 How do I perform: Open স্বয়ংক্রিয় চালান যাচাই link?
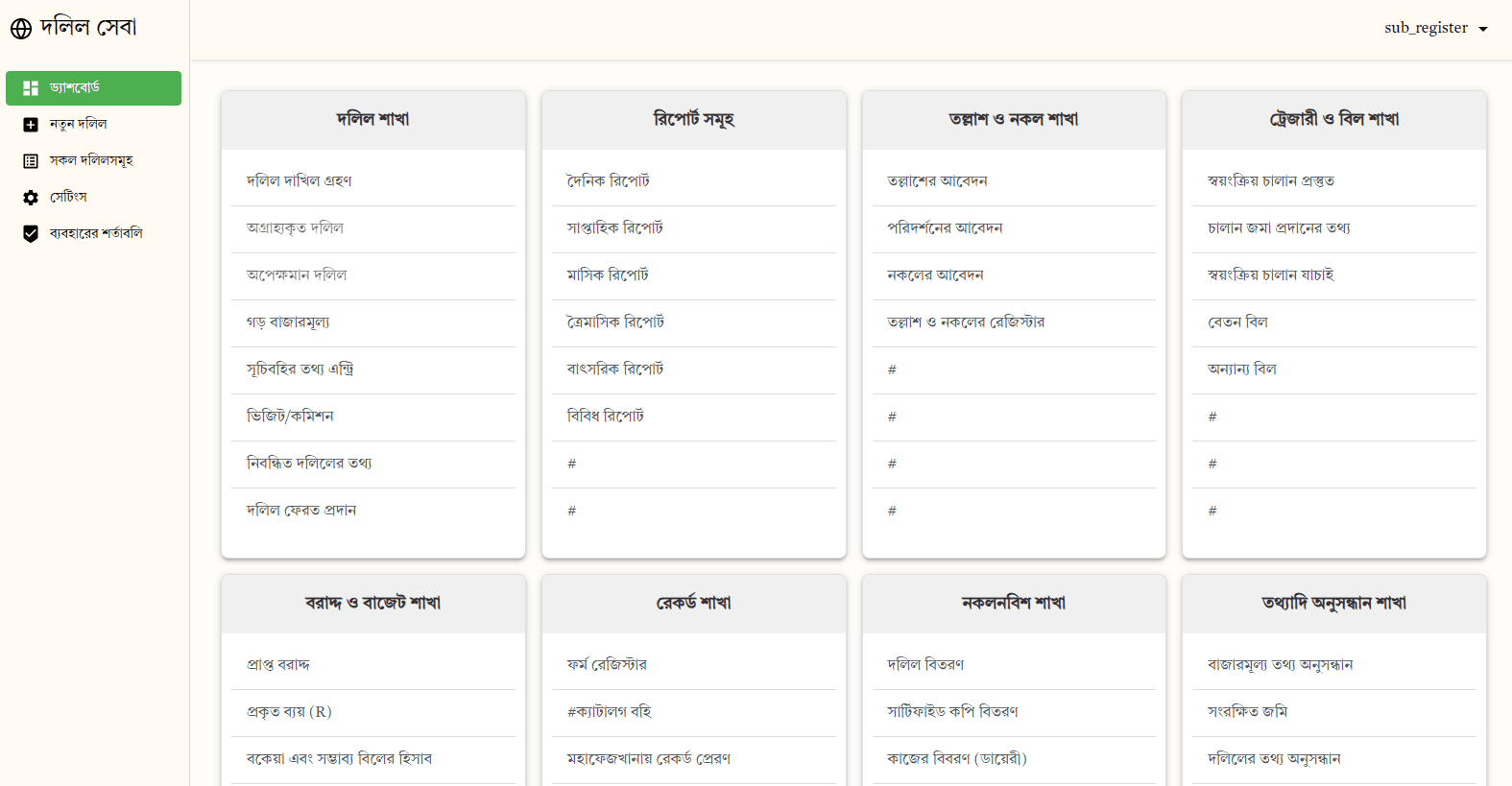(x=1271, y=275)
